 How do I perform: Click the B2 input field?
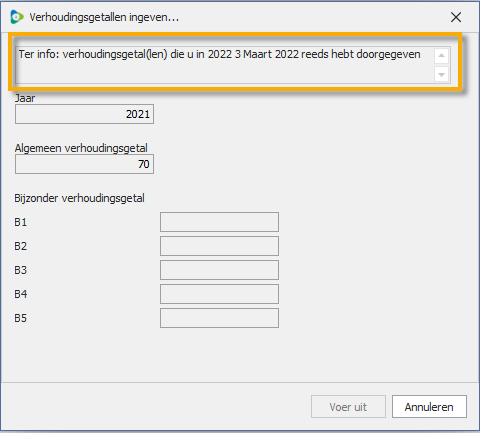(x=219, y=246)
